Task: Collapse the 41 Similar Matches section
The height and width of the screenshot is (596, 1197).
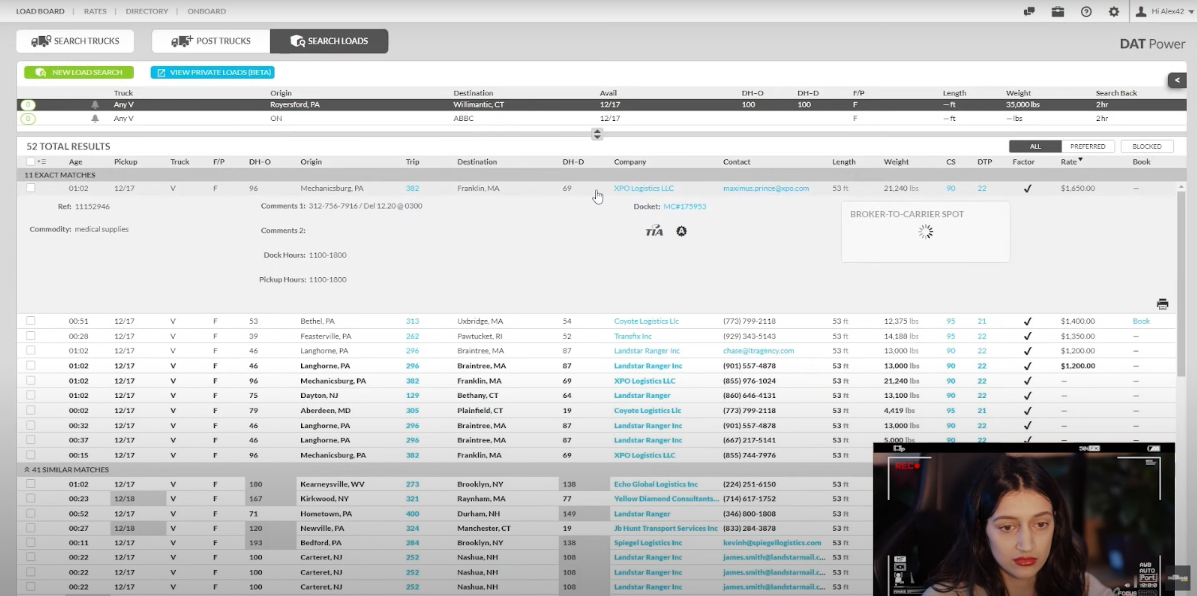Action: pyautogui.click(x=28, y=469)
